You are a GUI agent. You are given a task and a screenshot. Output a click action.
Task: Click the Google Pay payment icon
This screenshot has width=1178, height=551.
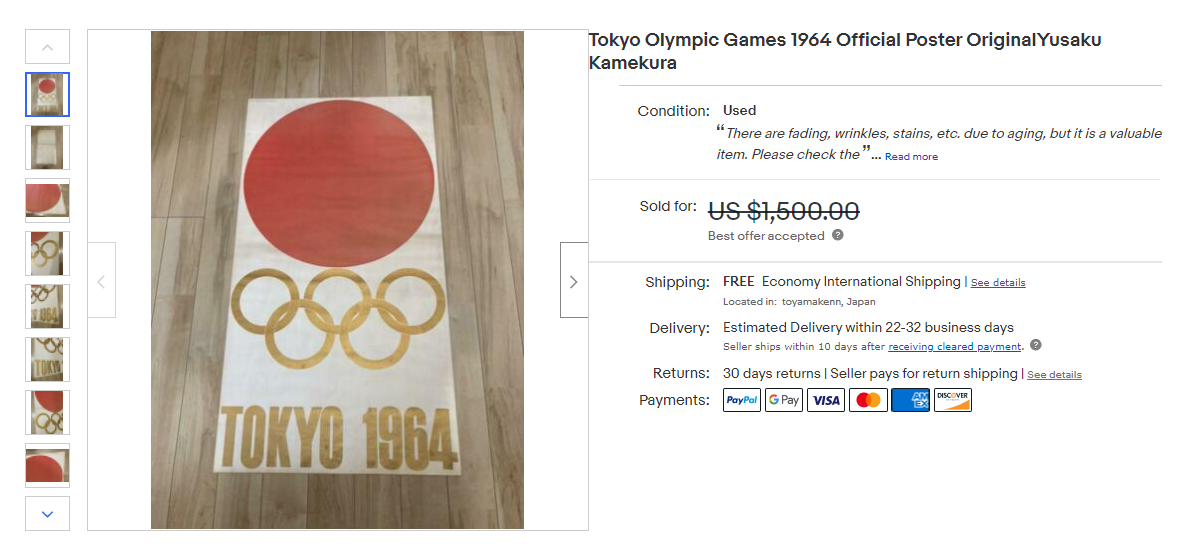[x=784, y=400]
